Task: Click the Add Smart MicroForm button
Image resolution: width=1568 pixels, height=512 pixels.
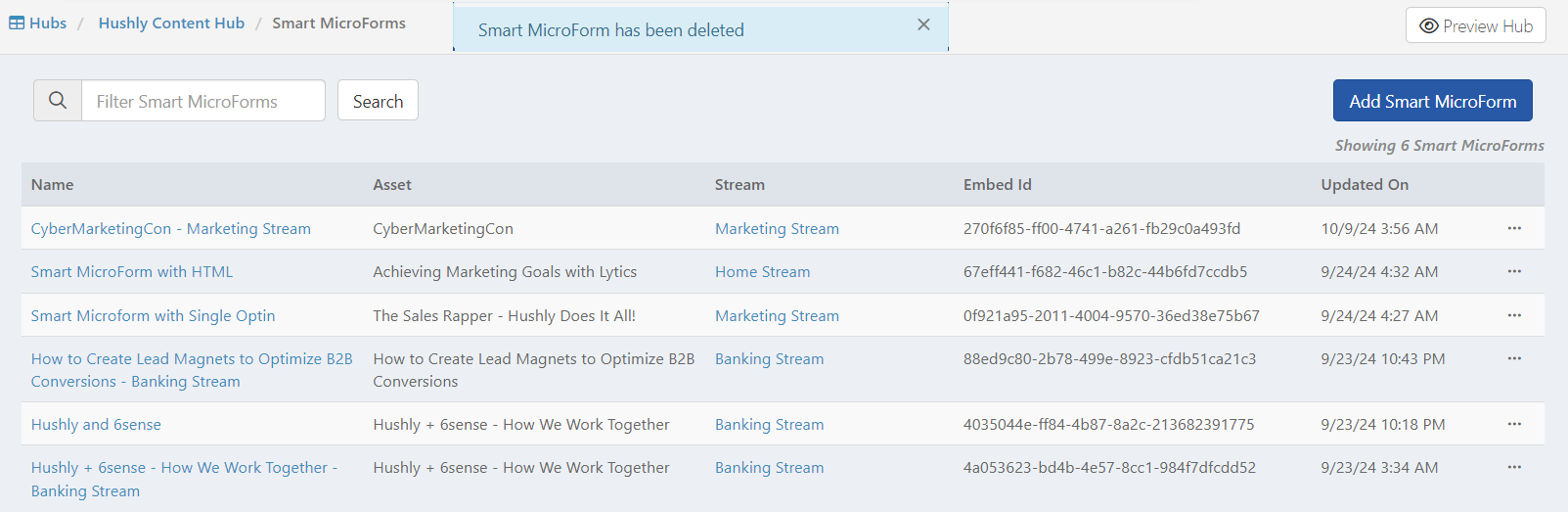Action: point(1432,101)
